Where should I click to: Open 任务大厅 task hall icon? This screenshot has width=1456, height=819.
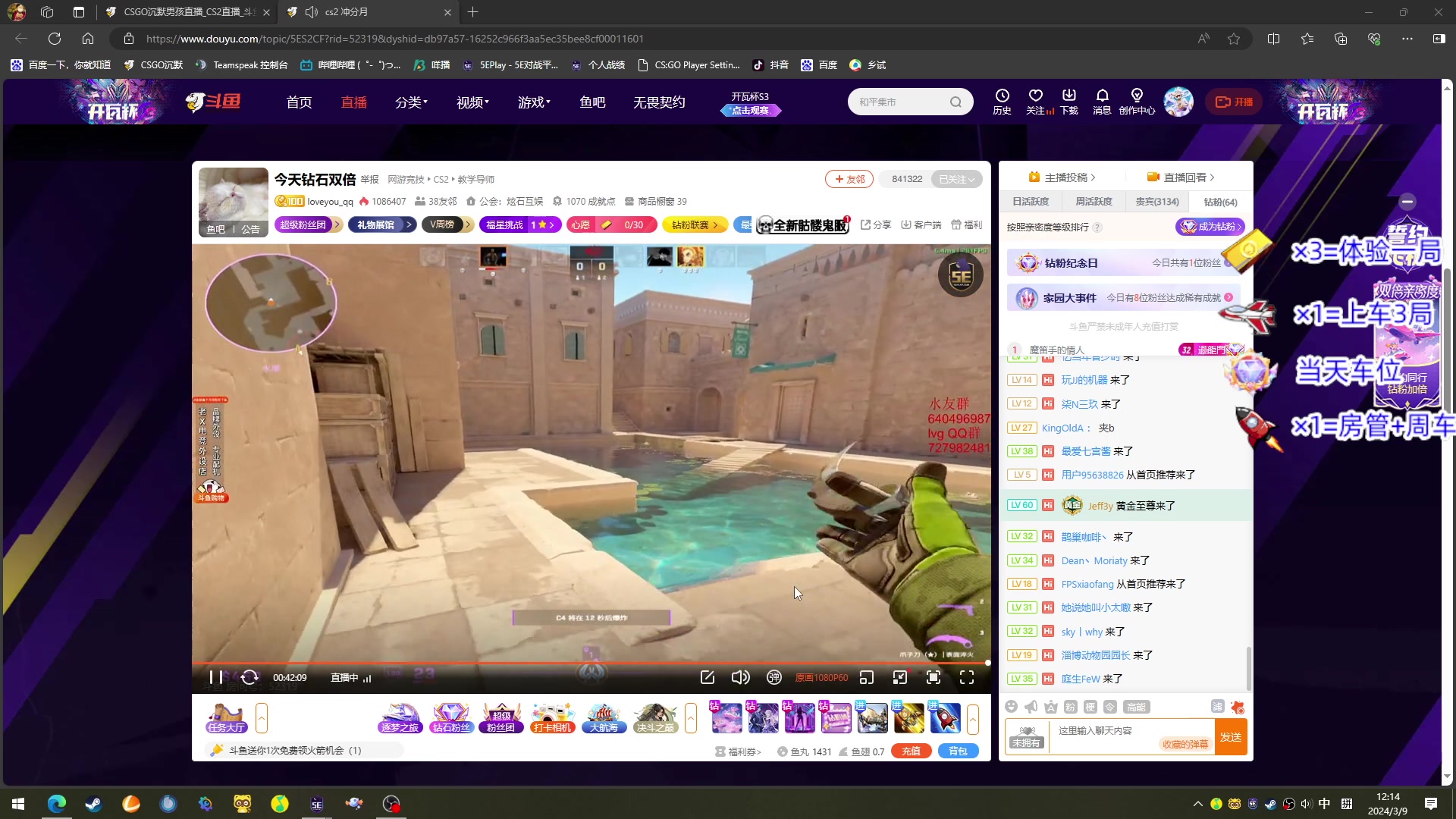tap(226, 718)
